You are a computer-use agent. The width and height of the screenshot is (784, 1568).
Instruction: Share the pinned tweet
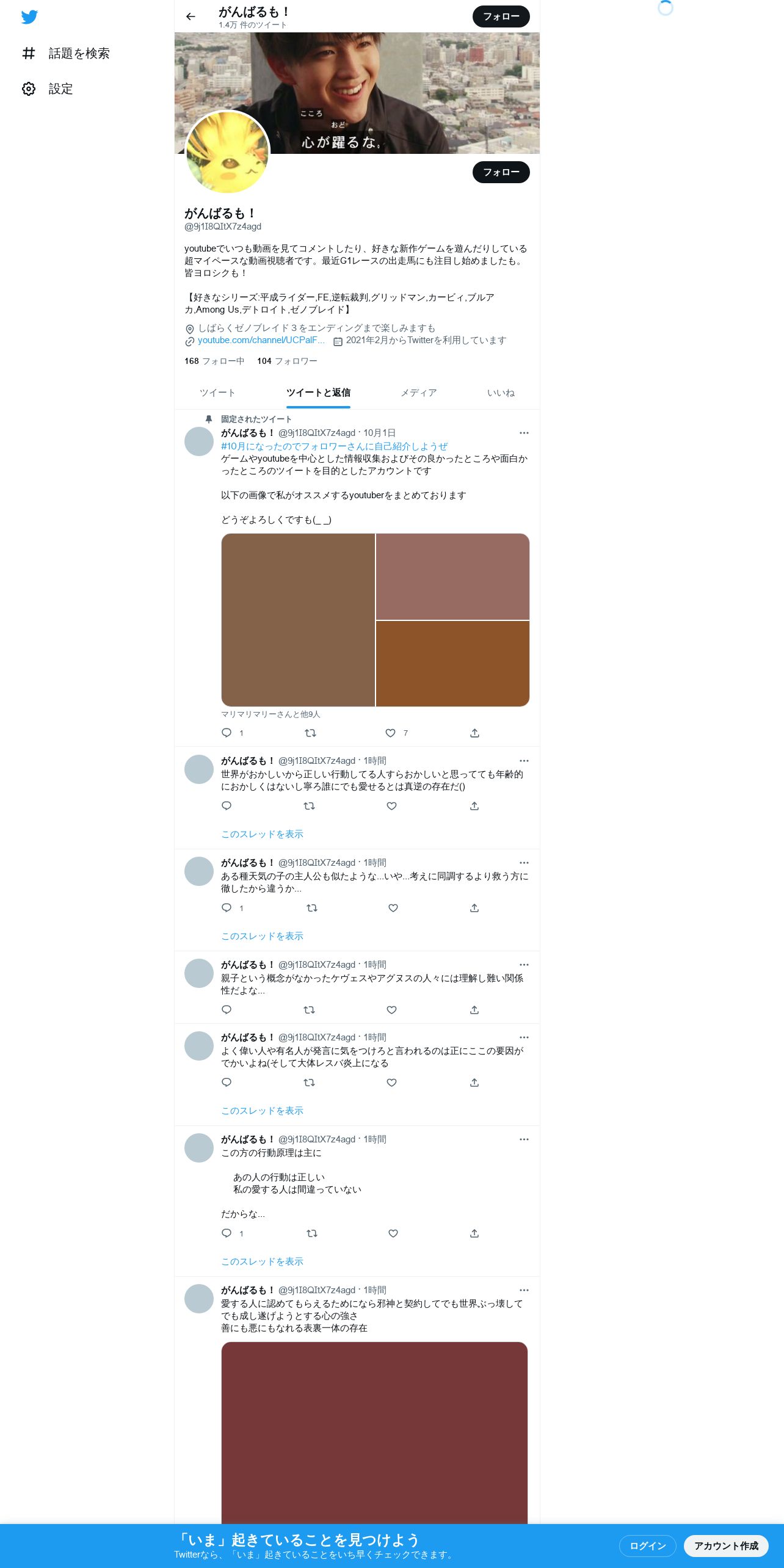coord(474,733)
